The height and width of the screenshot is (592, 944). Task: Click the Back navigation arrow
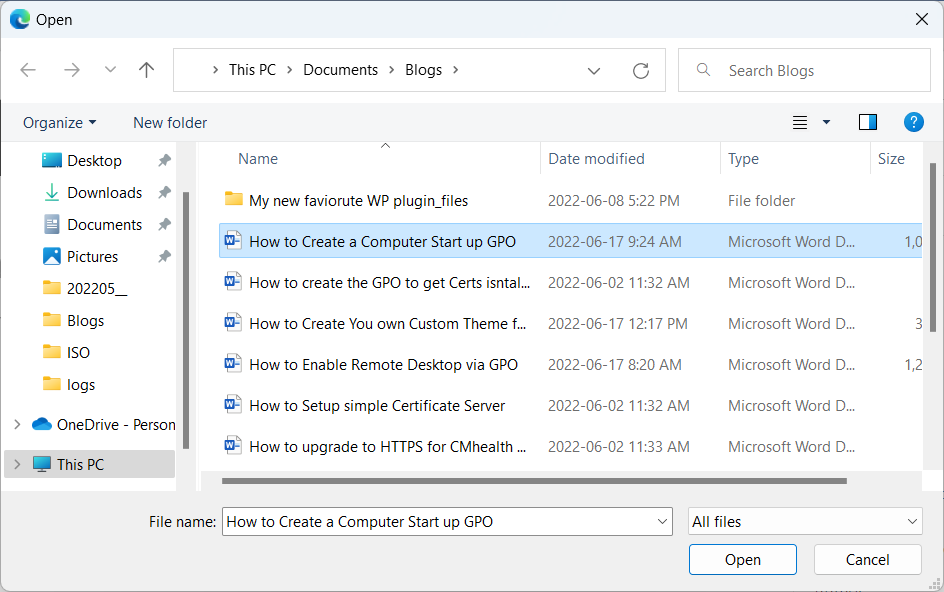click(x=28, y=70)
